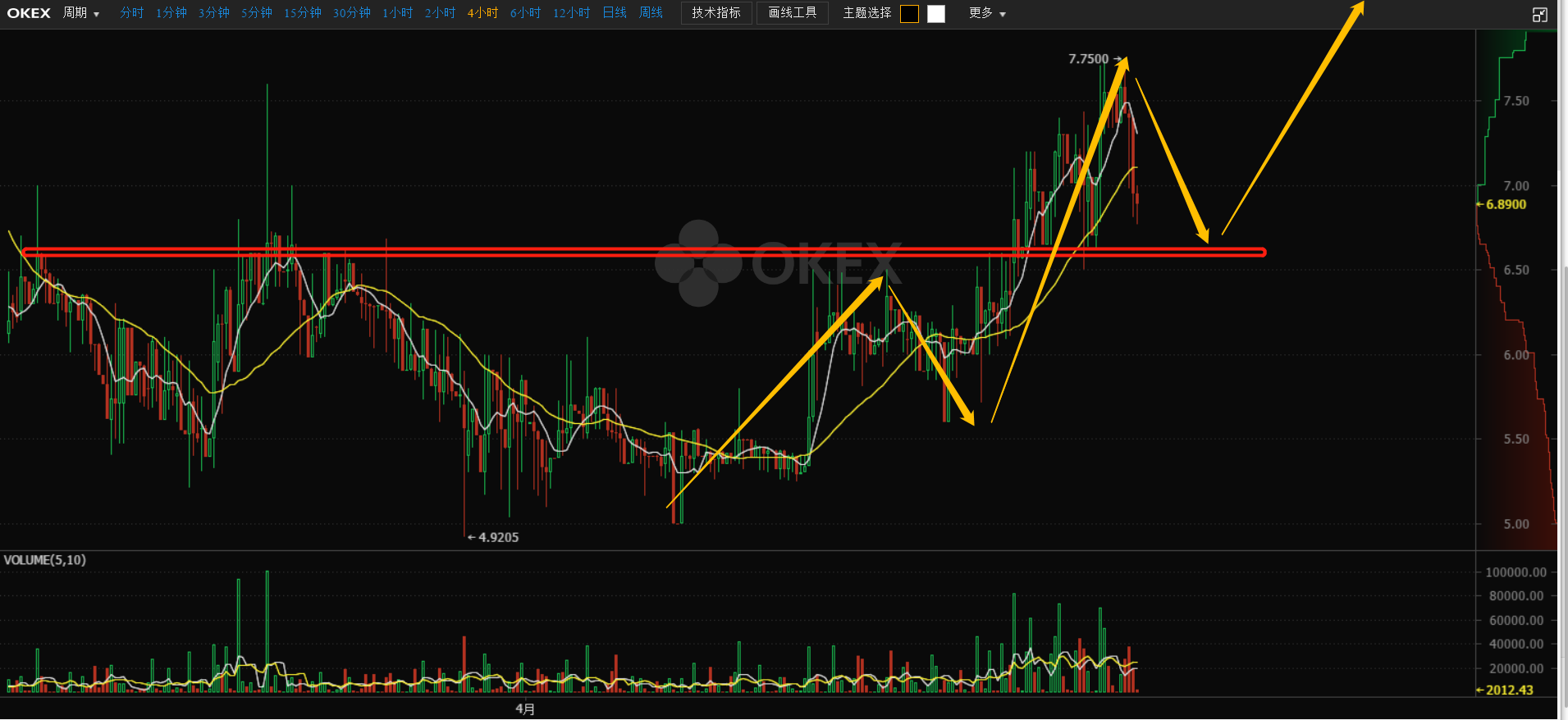Switch to the 12小时 interval
1568x720 pixels.
(x=571, y=13)
